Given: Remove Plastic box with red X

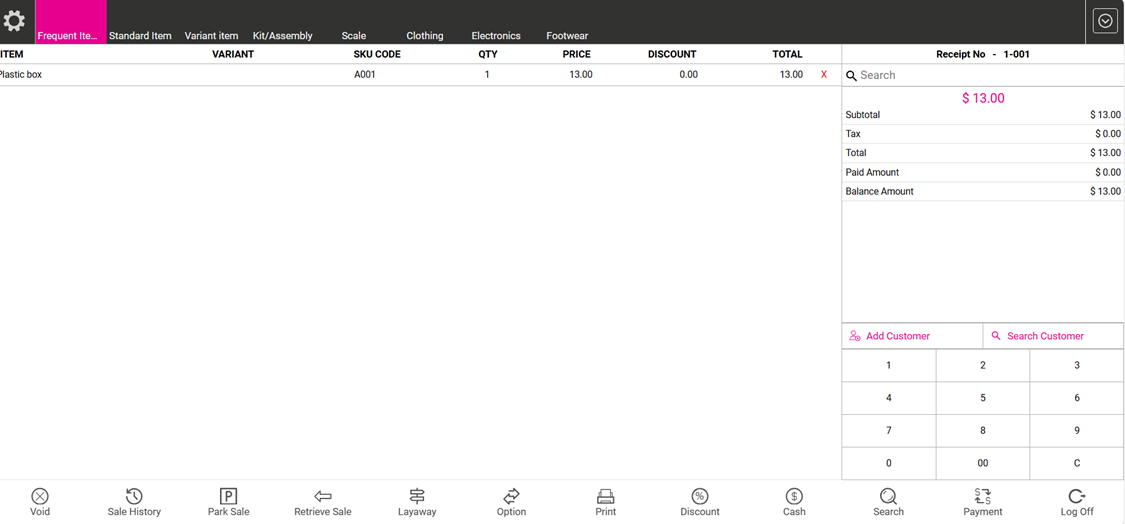Looking at the screenshot, I should 824,75.
